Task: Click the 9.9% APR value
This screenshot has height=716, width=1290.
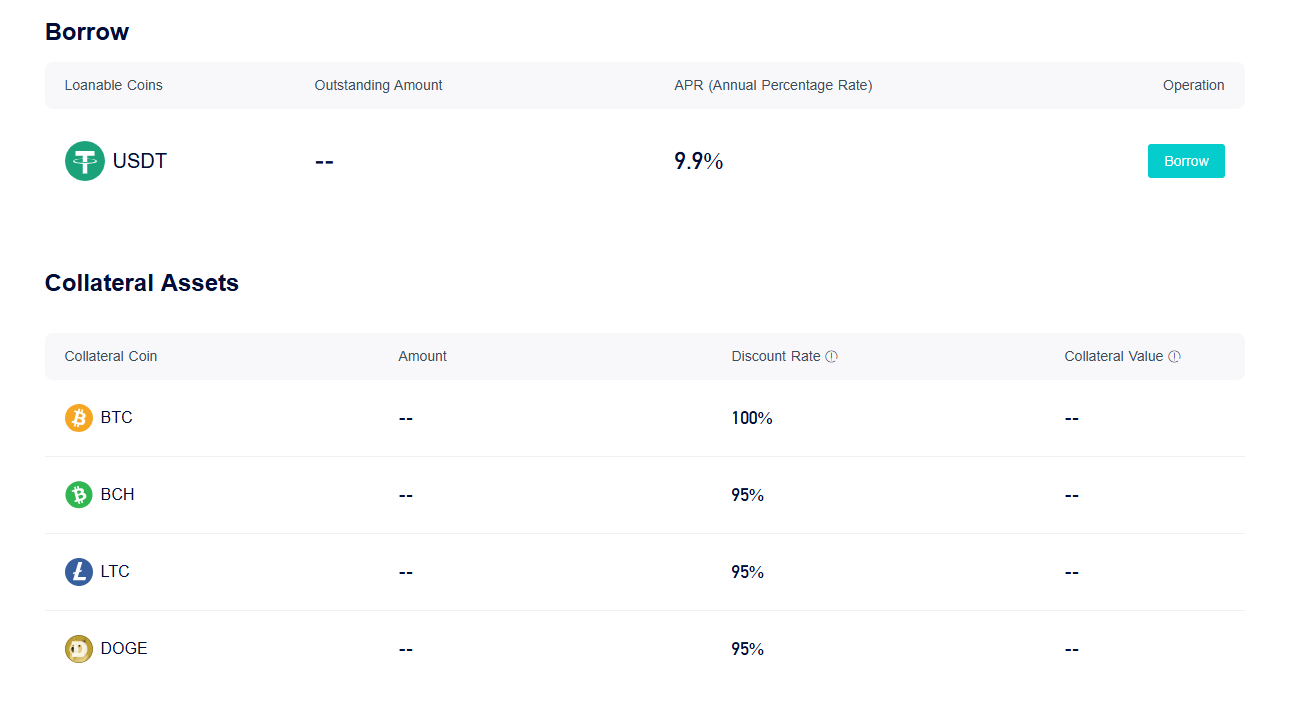Action: click(699, 161)
